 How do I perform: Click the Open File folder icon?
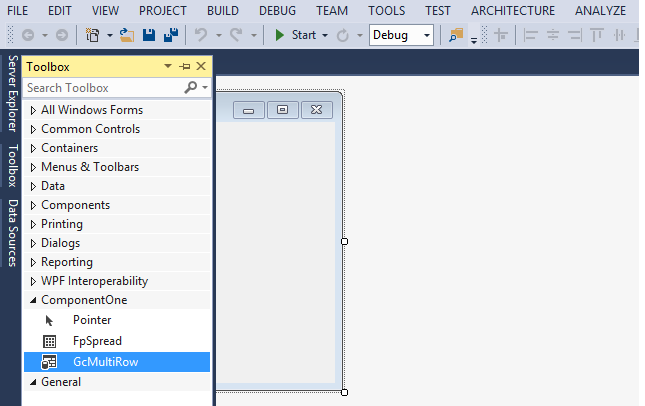click(127, 35)
